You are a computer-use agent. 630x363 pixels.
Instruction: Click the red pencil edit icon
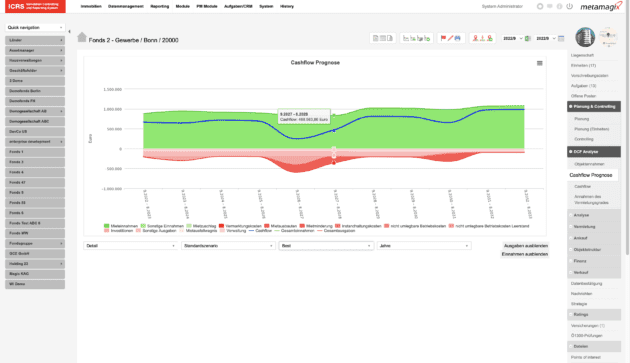click(450, 38)
